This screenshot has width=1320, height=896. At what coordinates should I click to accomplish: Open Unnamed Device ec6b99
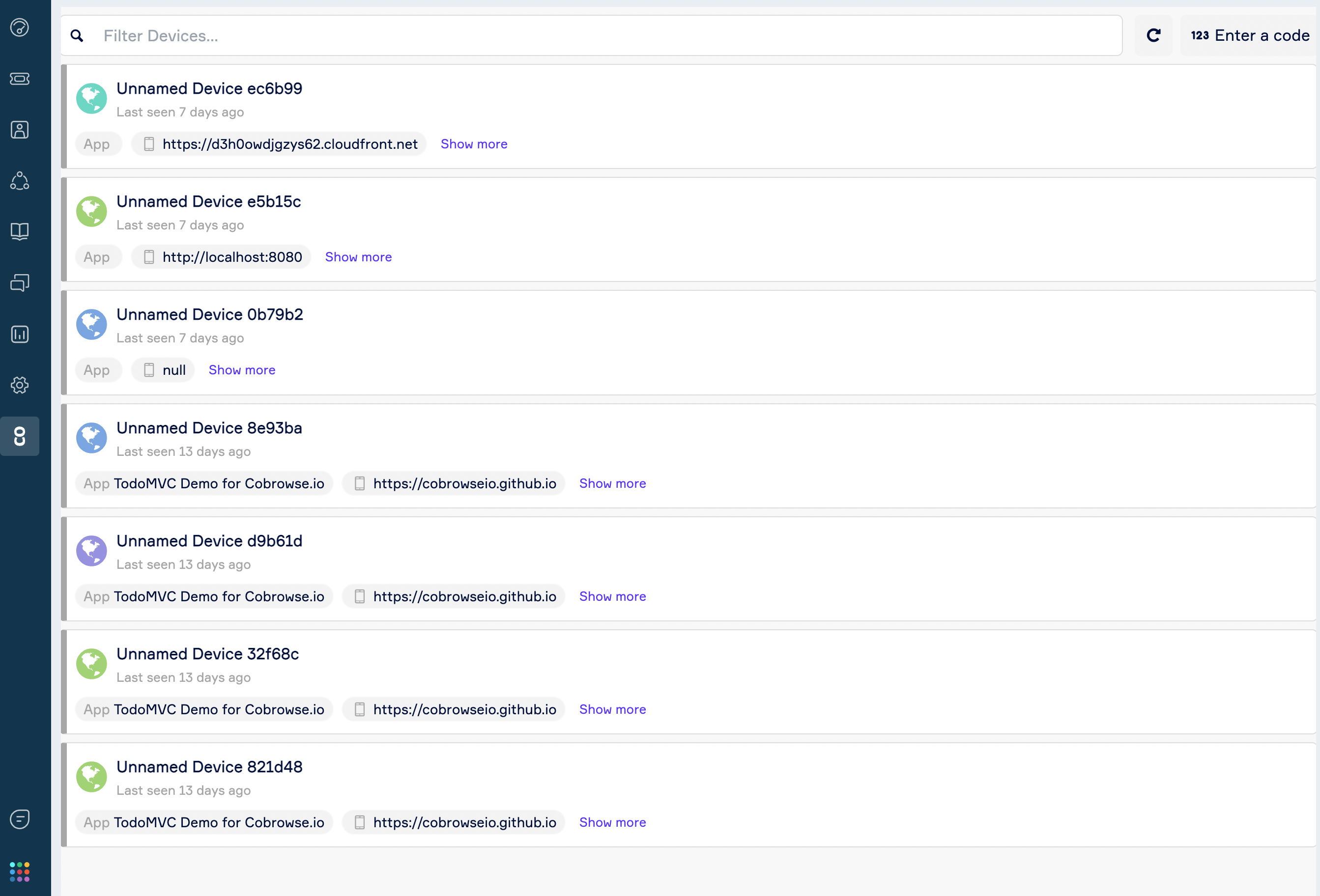click(209, 88)
